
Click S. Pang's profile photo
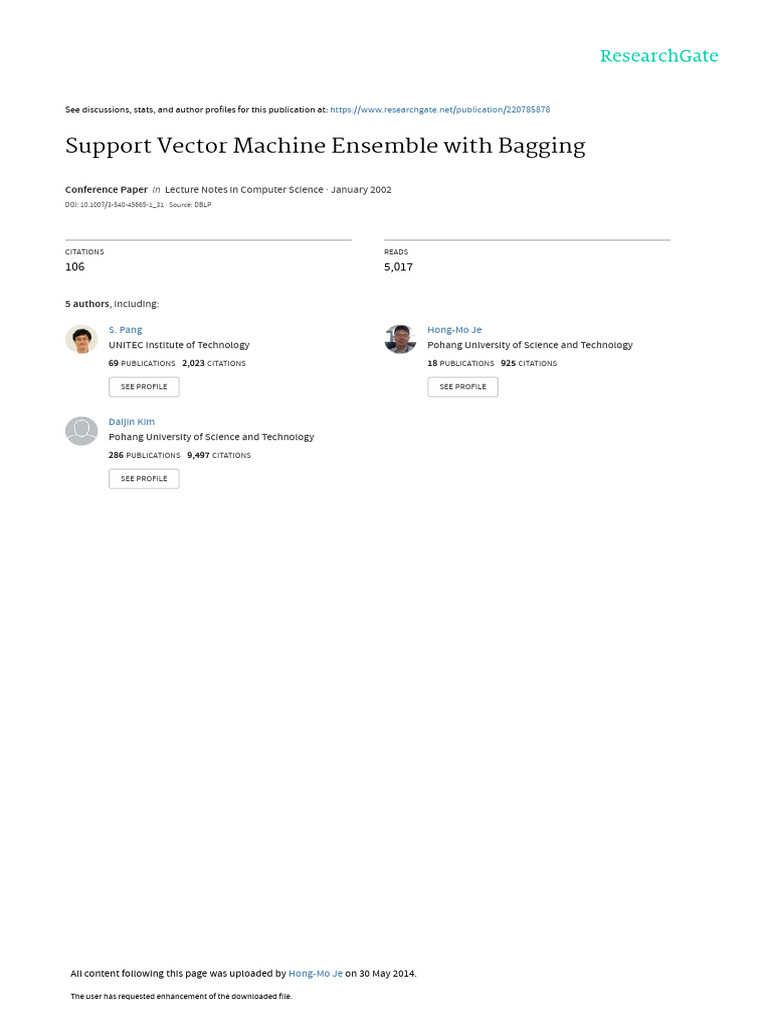81,340
